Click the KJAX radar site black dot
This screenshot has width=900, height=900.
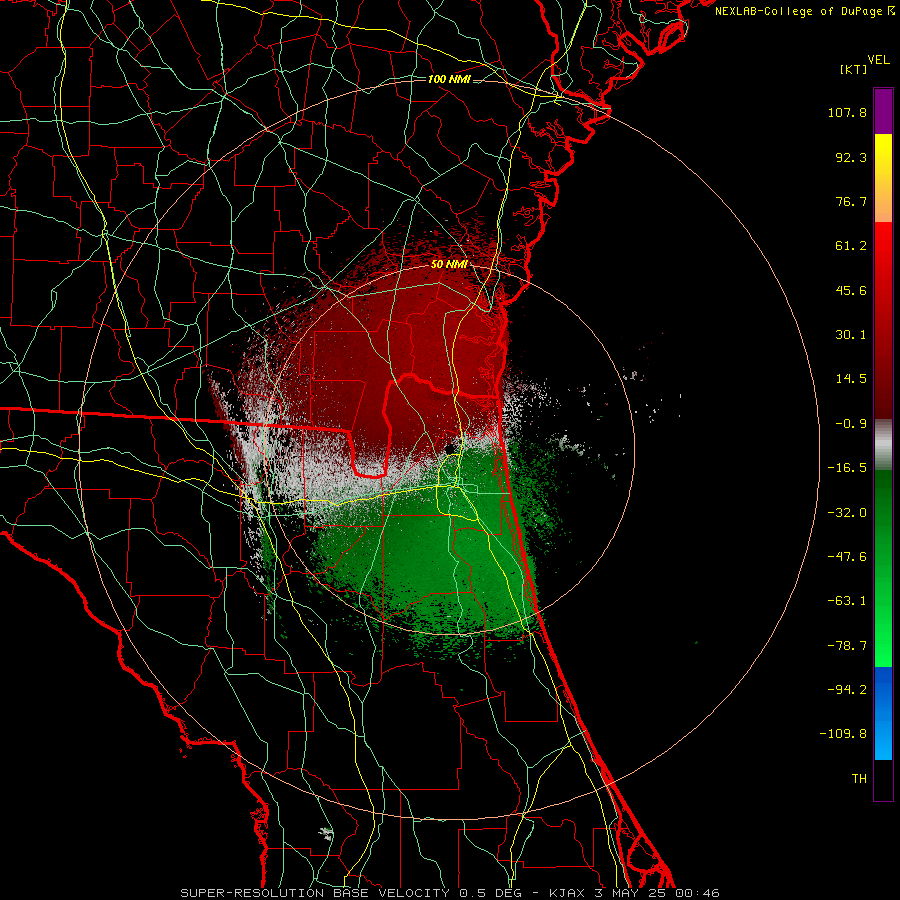point(449,448)
